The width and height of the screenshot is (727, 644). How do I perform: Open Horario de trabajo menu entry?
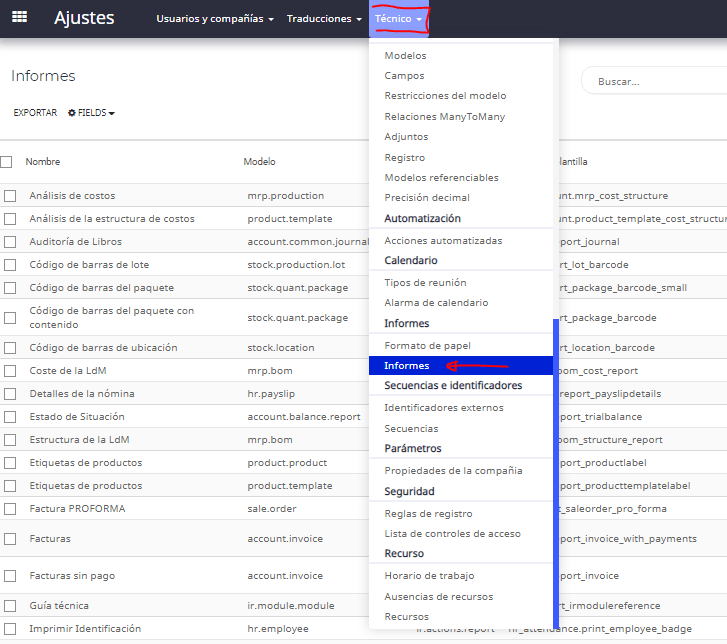click(429, 576)
